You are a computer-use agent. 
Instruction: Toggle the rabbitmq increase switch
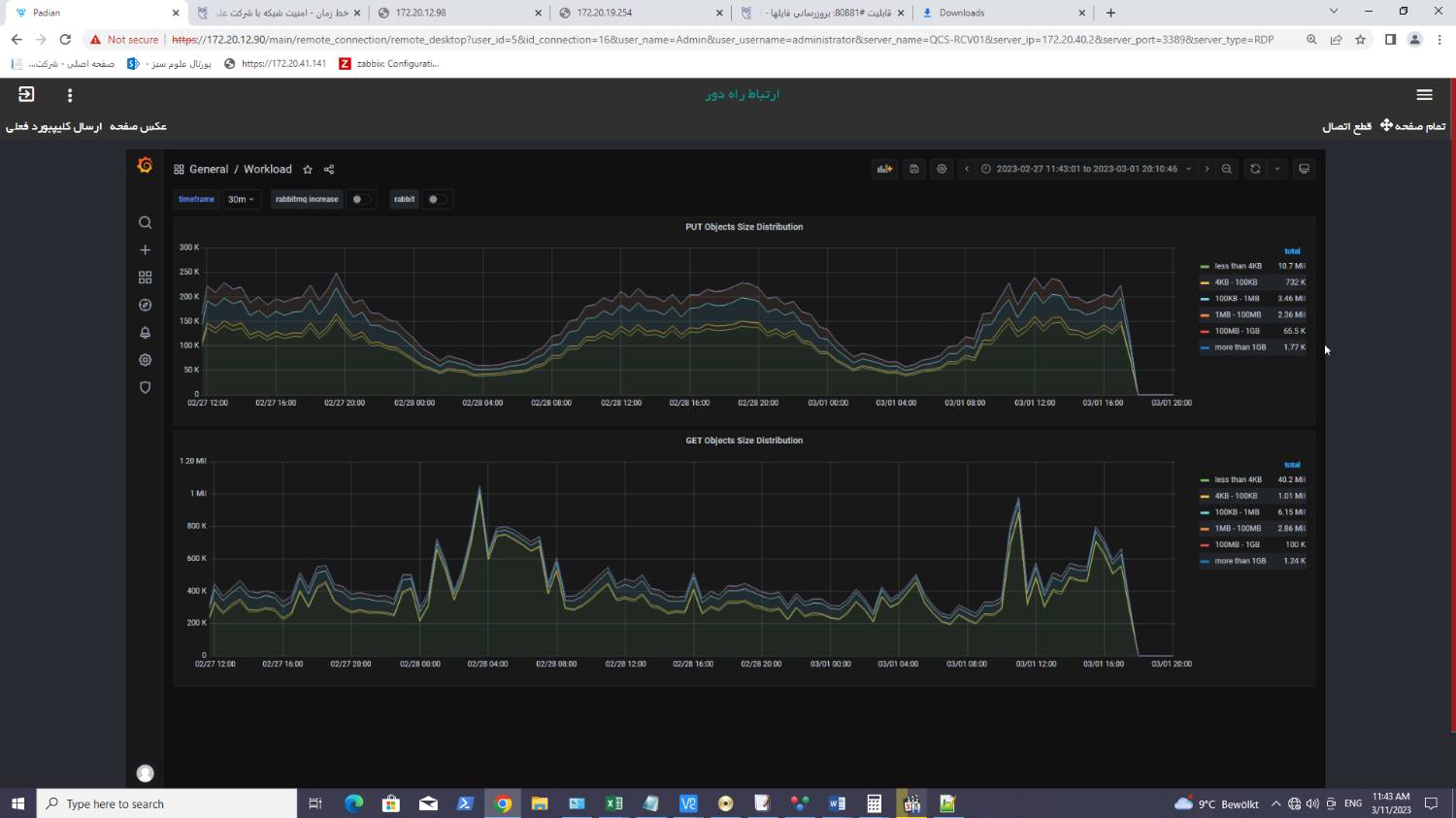[360, 199]
